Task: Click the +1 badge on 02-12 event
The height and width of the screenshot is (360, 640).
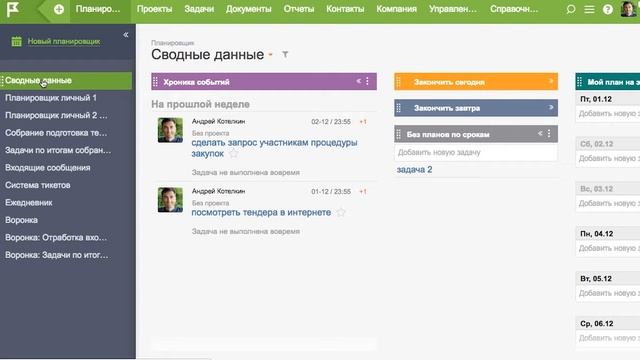Action: pyautogui.click(x=363, y=122)
